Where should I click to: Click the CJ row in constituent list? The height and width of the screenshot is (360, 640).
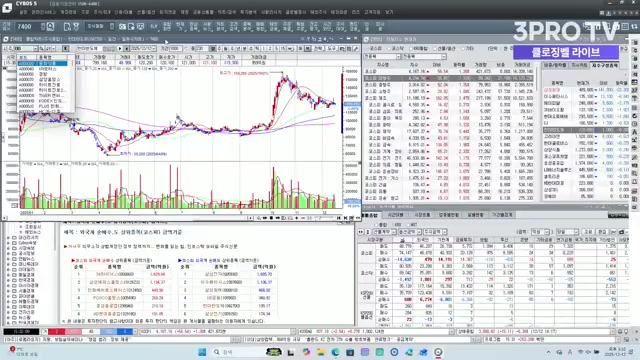[x=586, y=123]
